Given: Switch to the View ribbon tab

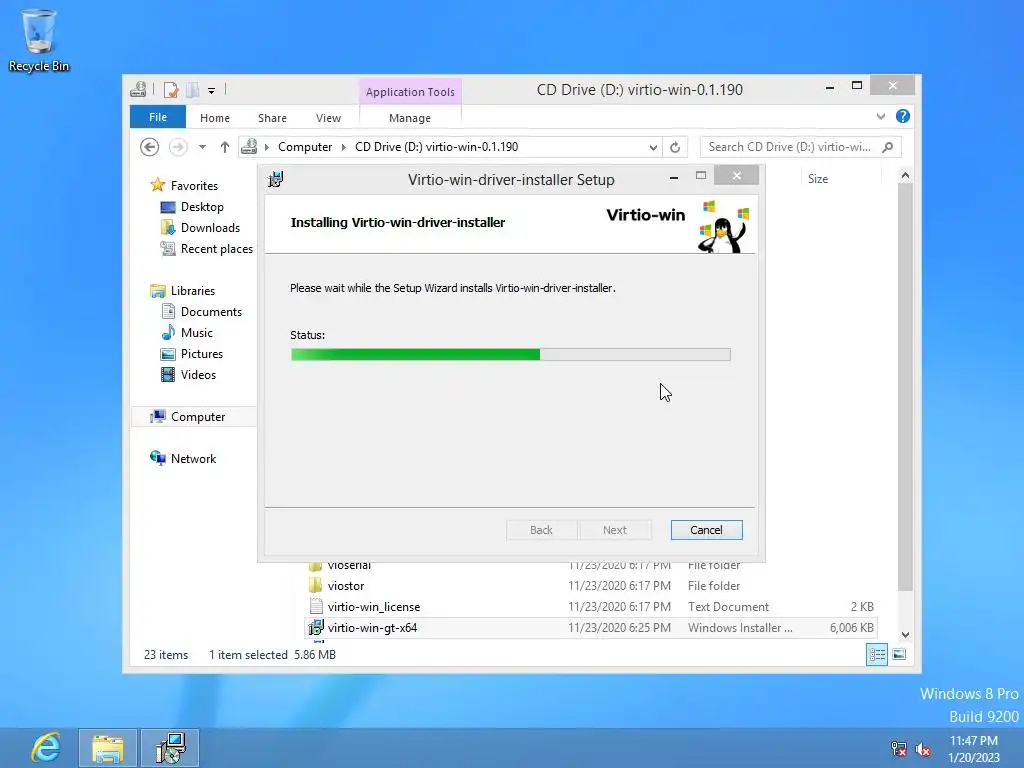Looking at the screenshot, I should click(x=328, y=118).
